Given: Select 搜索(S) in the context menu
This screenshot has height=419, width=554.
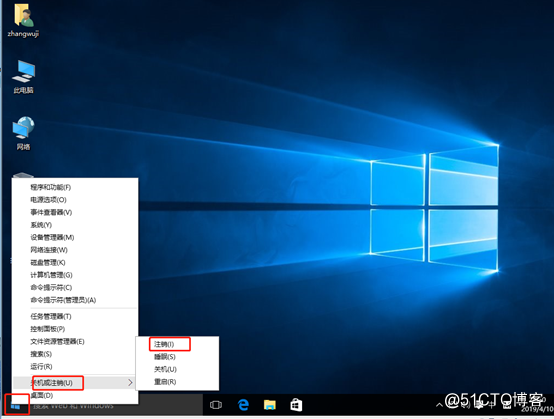Looking at the screenshot, I should click(75, 354).
